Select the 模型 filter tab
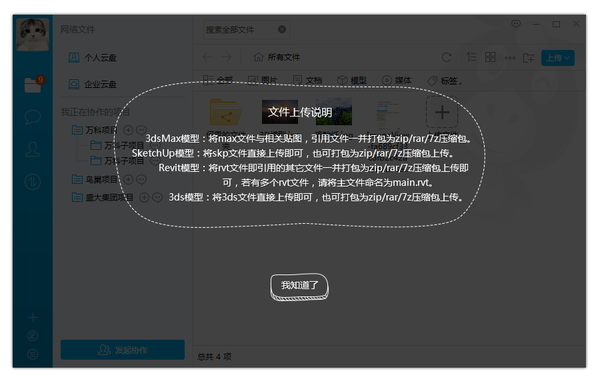The height and width of the screenshot is (381, 600). pyautogui.click(x=352, y=80)
